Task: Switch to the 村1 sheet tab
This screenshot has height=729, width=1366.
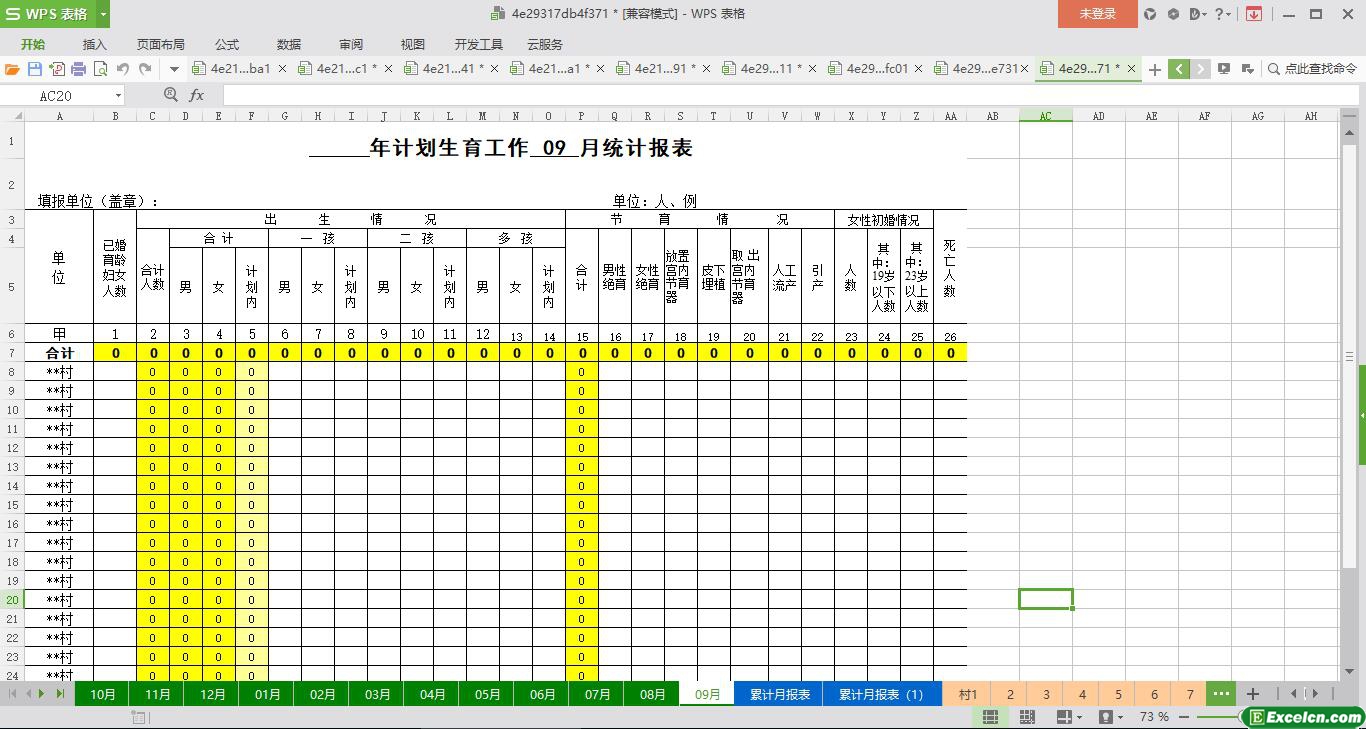Action: 968,694
